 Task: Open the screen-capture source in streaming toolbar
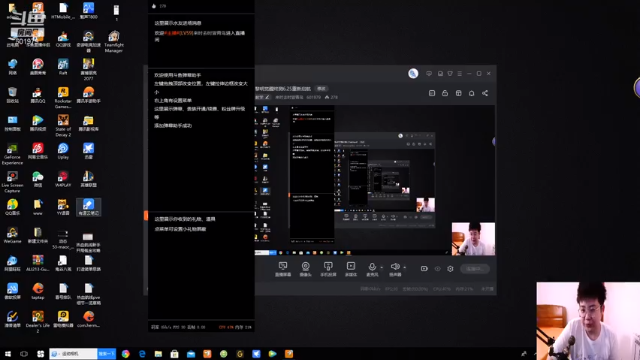click(282, 269)
